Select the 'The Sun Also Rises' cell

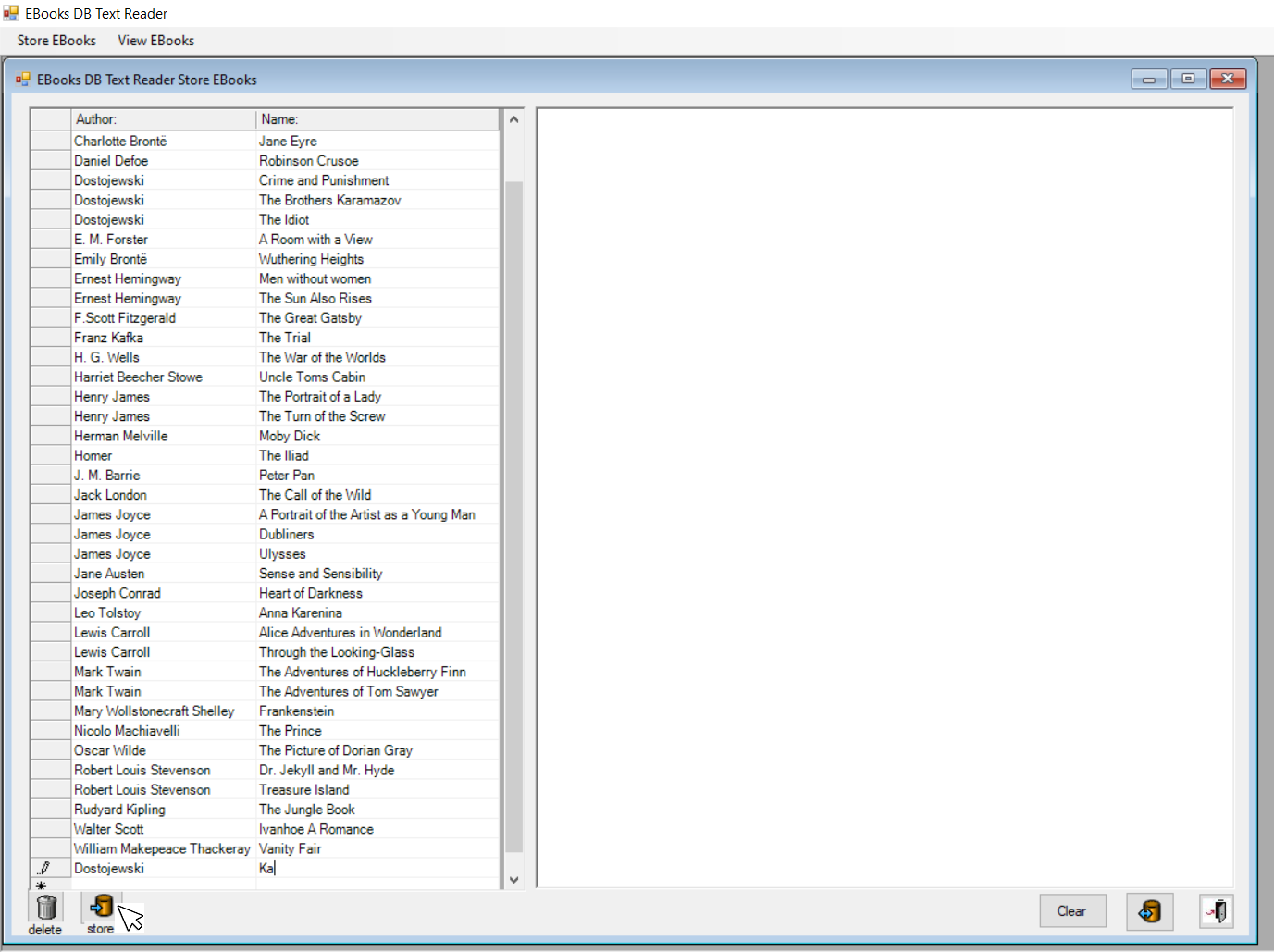(x=377, y=298)
